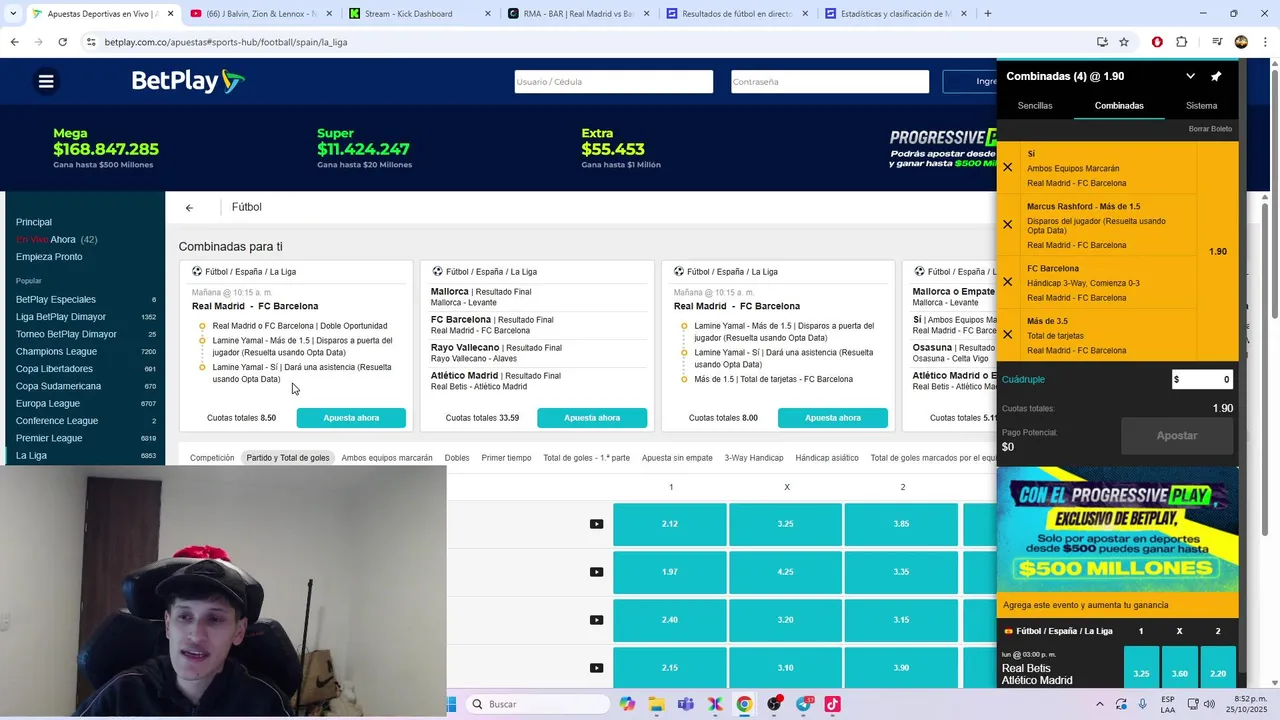Play the live stream for the 2.12 odds row

(596, 524)
